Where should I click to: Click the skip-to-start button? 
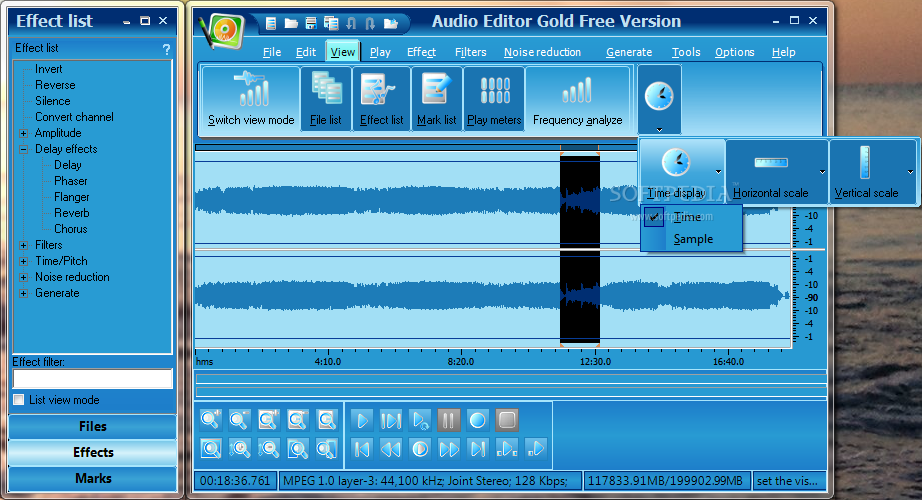pos(362,449)
